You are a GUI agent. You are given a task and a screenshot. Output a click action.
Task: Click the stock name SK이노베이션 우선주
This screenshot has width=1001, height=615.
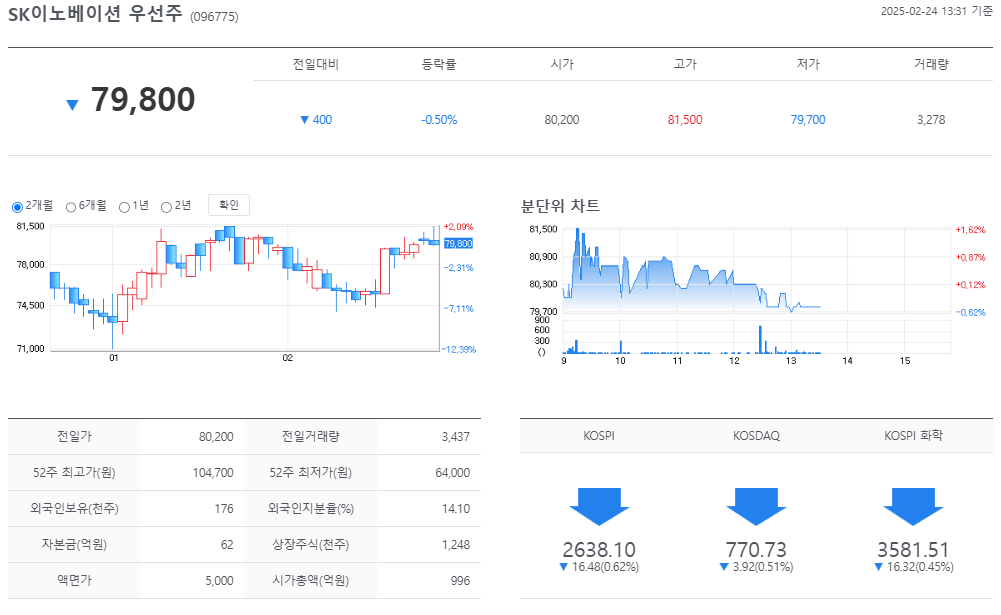(95, 14)
